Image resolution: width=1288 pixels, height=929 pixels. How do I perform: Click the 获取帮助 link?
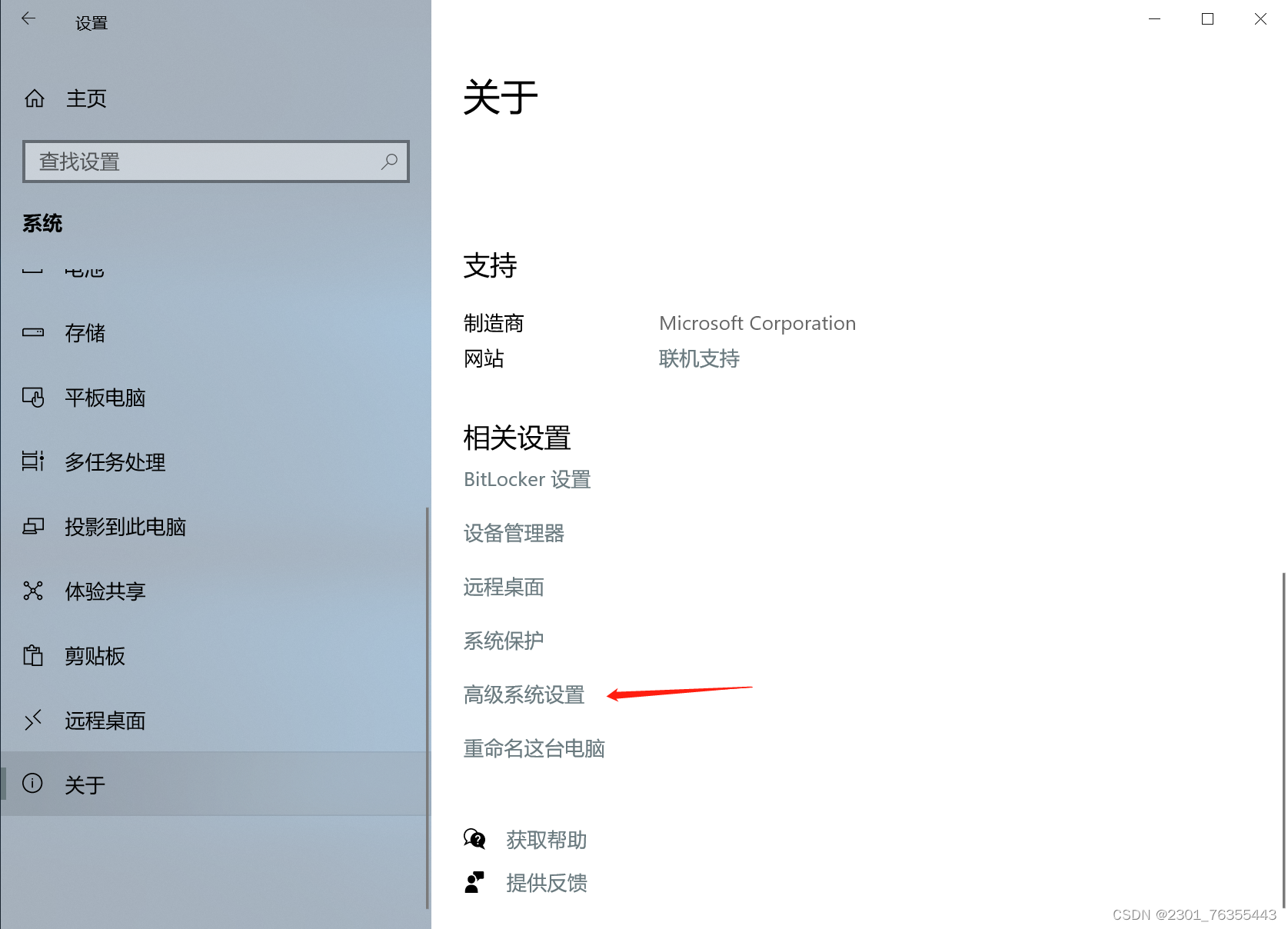point(546,840)
